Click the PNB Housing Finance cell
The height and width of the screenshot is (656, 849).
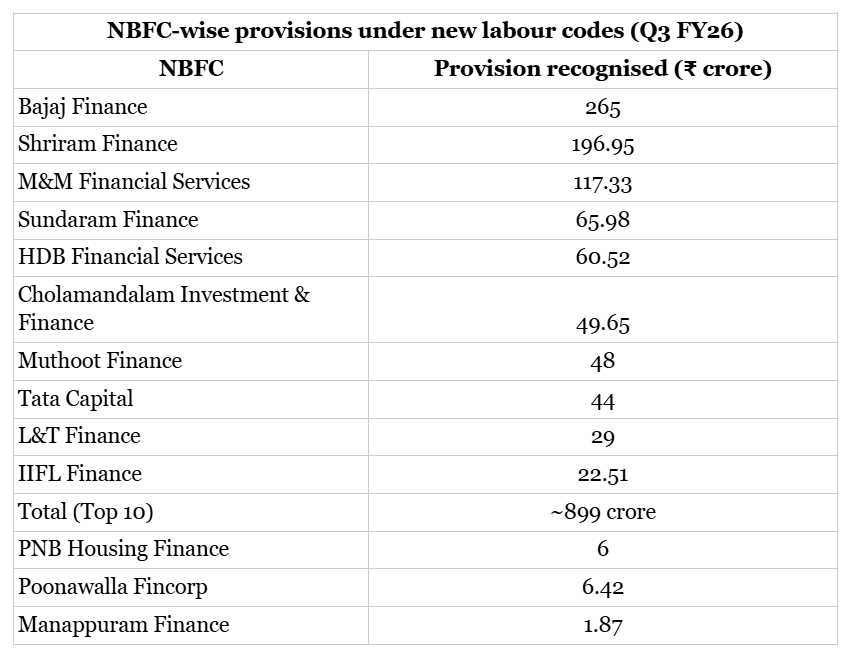pos(123,549)
